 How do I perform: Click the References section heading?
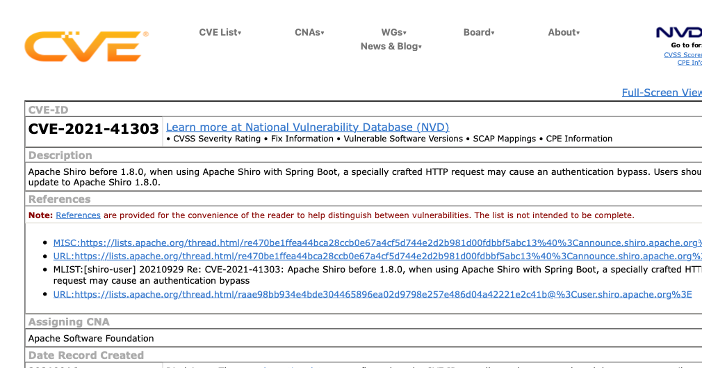coord(60,199)
